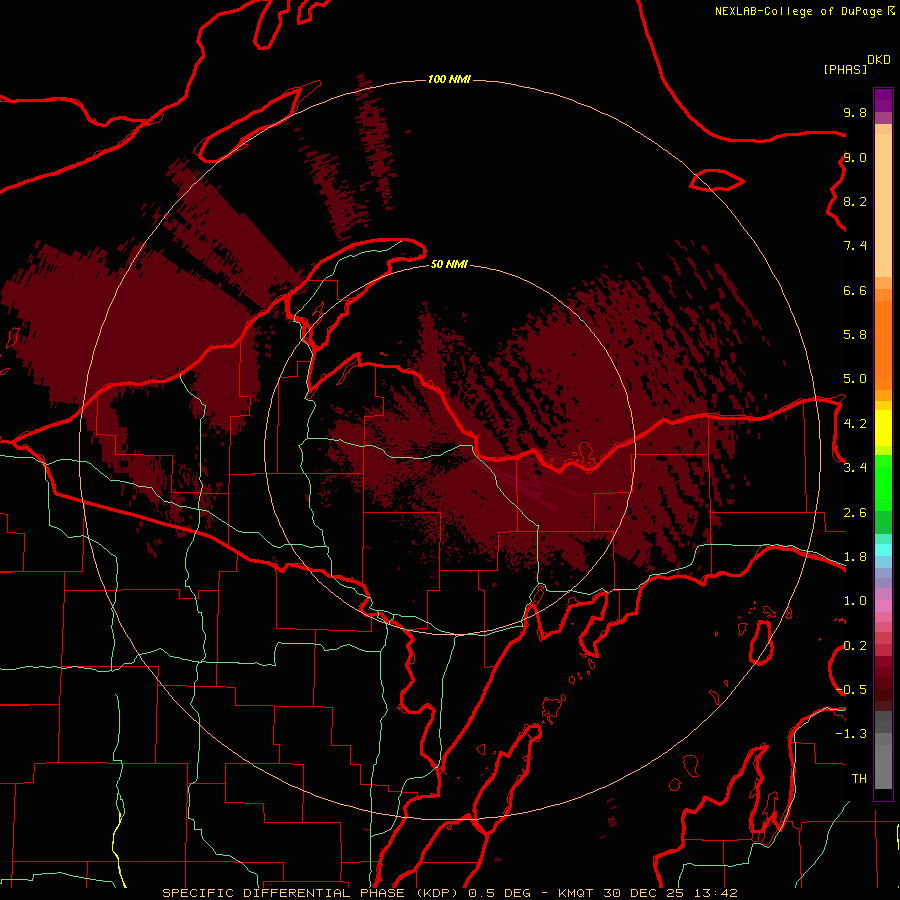Click the -0.5 scale value

click(851, 690)
